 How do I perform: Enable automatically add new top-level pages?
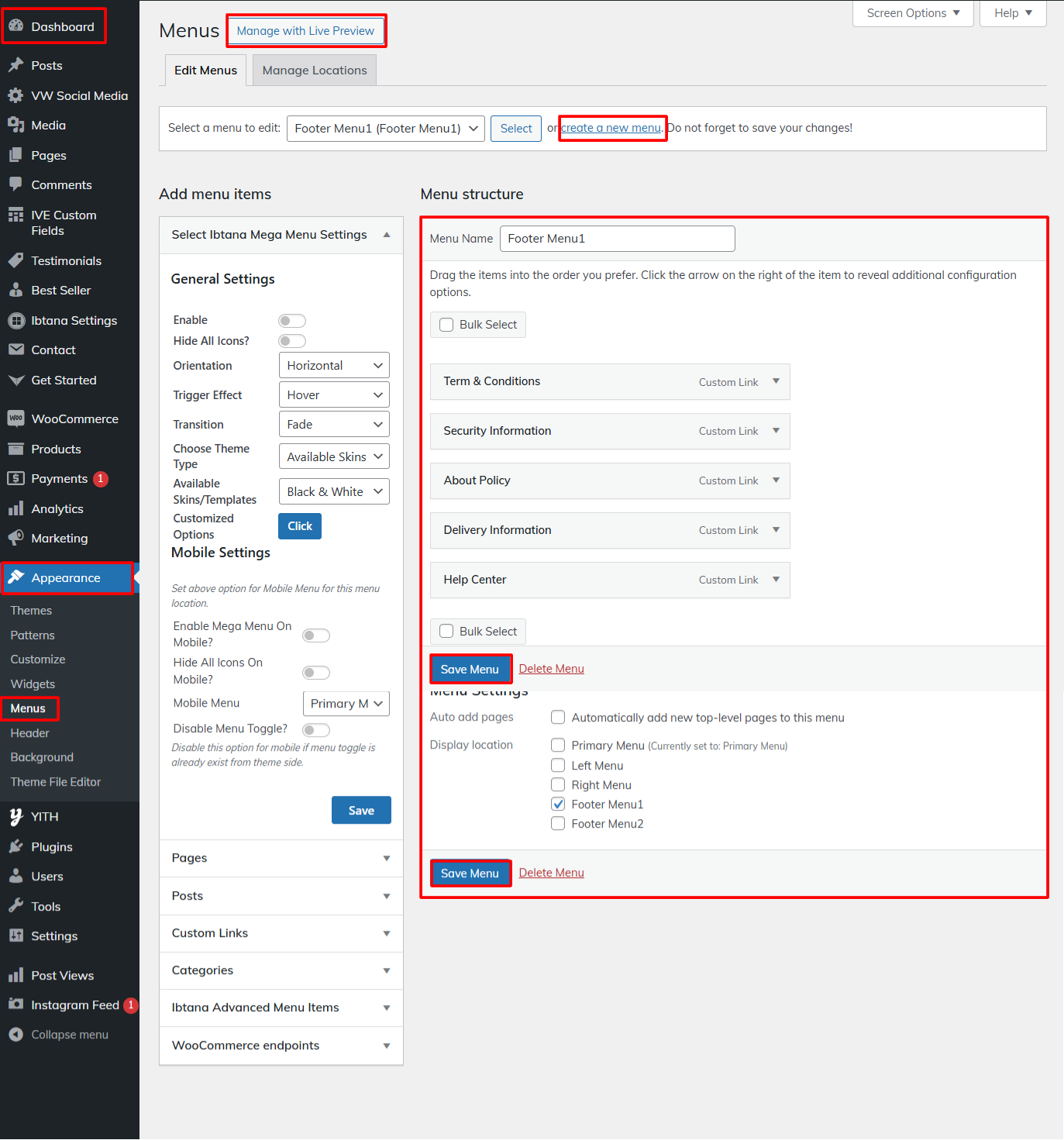558,718
